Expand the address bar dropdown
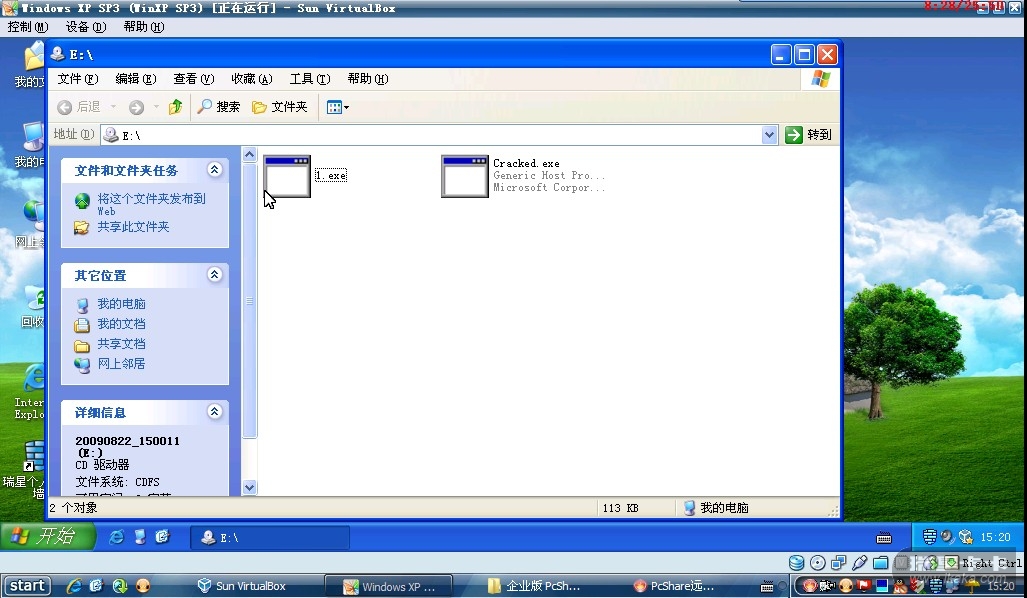The width and height of the screenshot is (1027, 598). (770, 135)
